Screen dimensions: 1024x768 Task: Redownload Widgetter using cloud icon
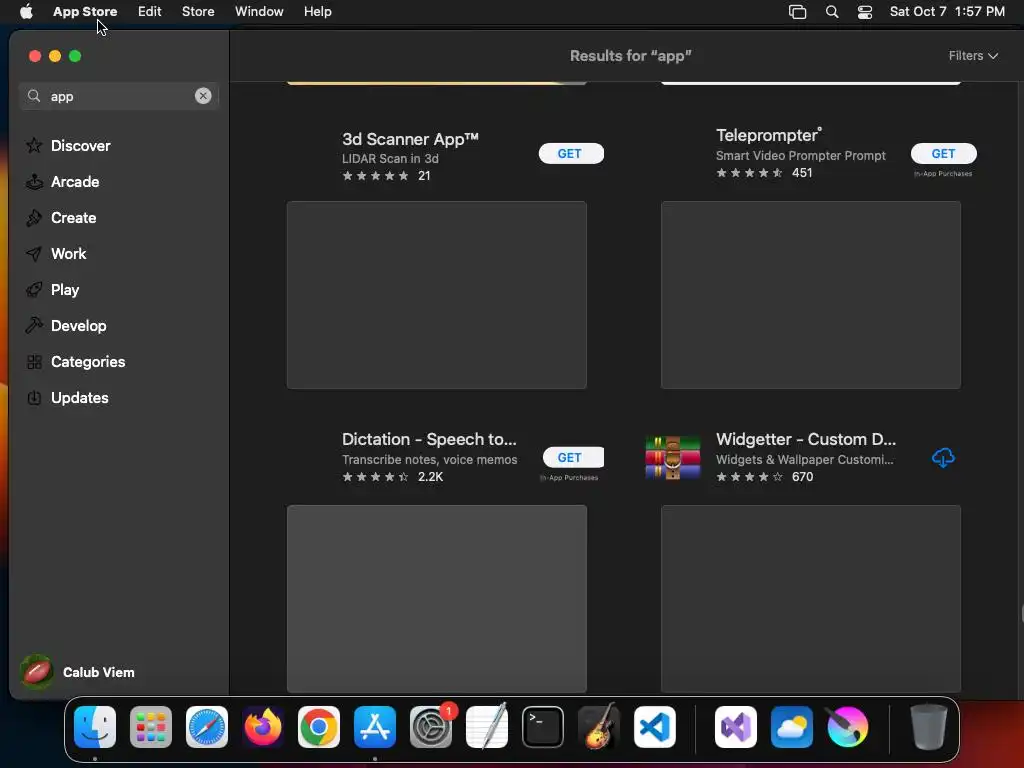[943, 458]
